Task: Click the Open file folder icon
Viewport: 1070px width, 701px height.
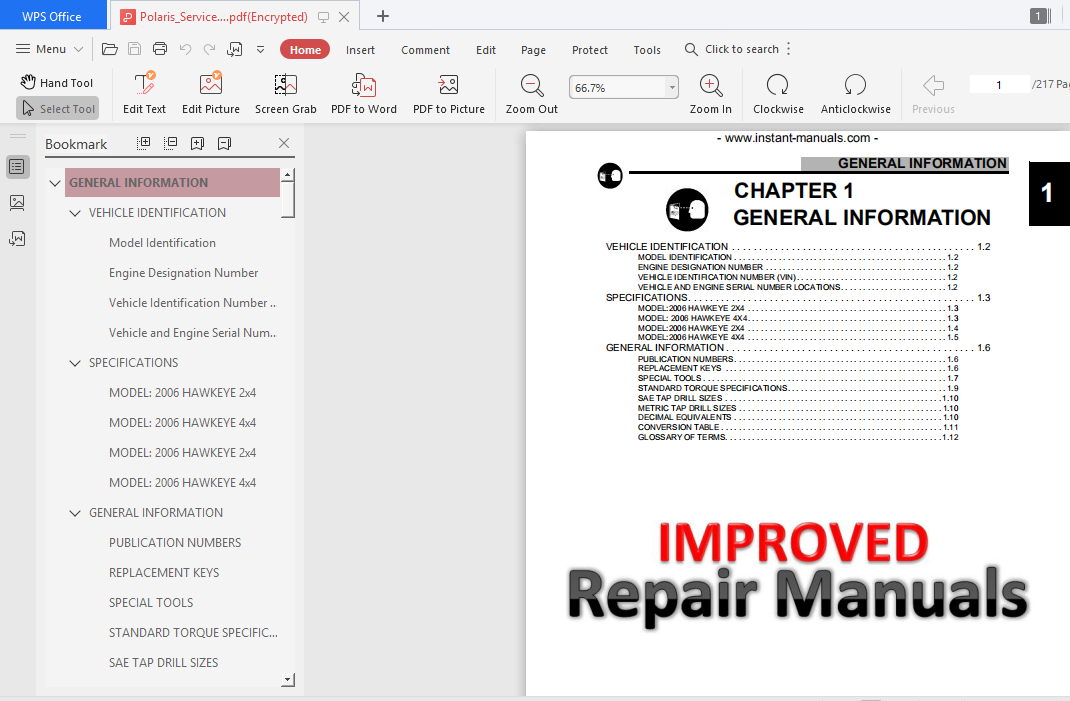Action: 109,49
